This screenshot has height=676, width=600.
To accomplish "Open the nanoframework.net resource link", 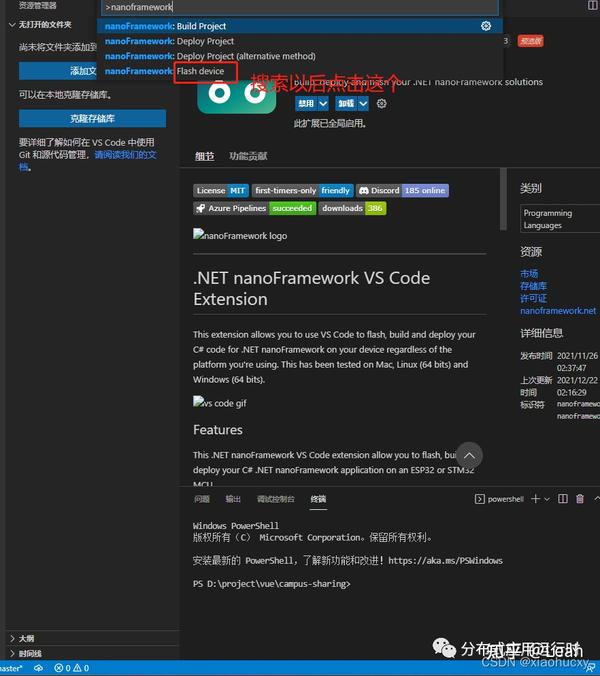I will [x=558, y=310].
